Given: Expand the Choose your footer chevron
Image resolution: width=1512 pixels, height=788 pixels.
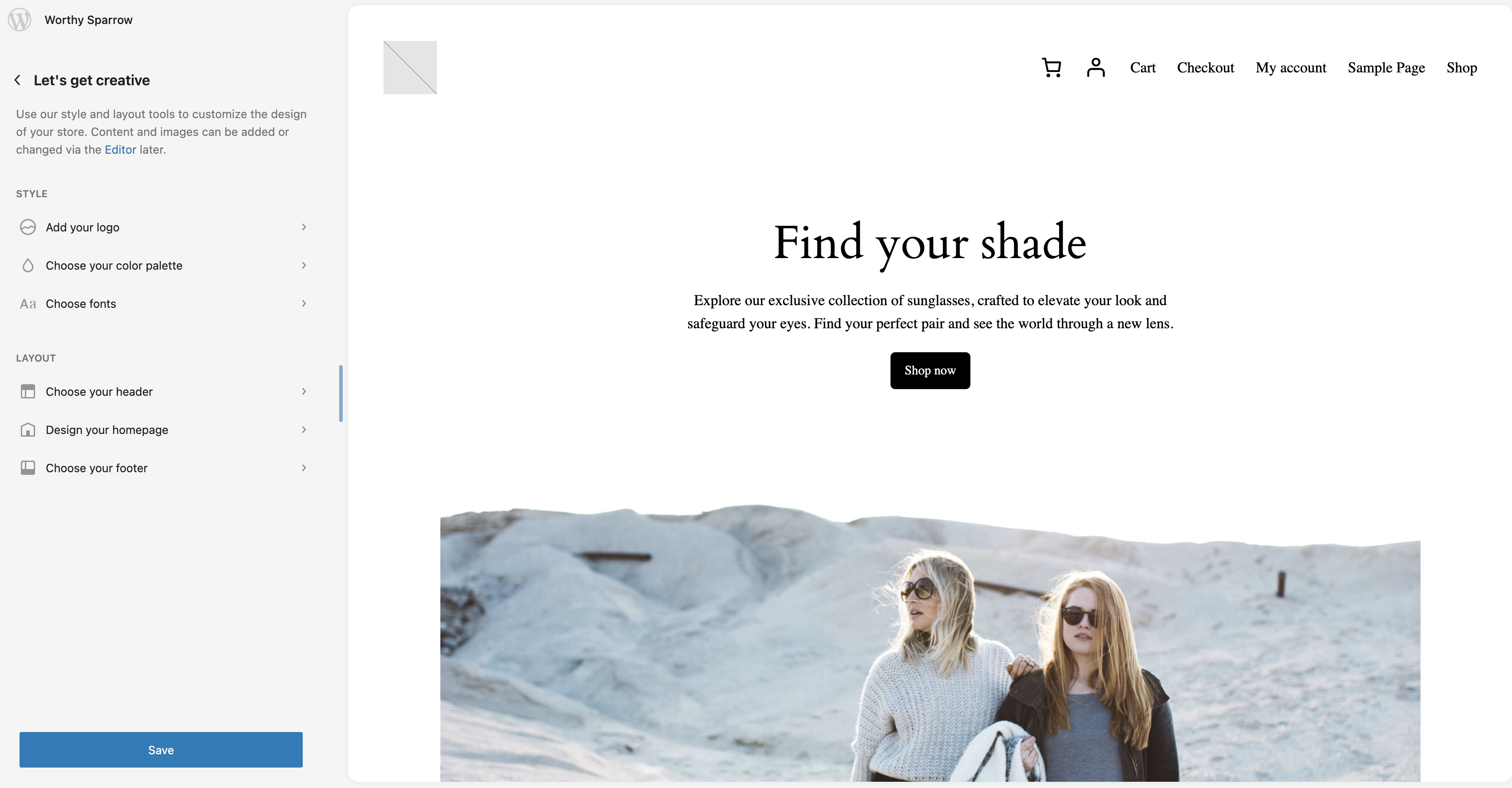Looking at the screenshot, I should [304, 468].
